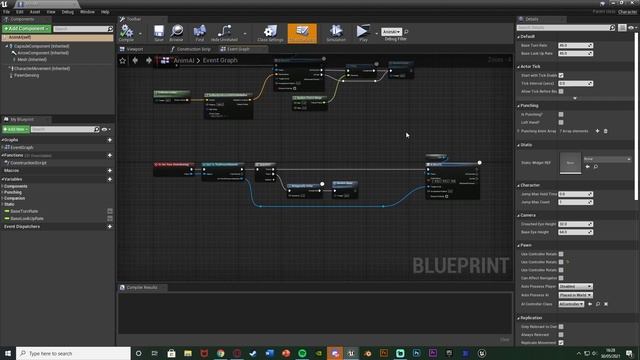640x360 pixels.
Task: Click plus icon next to Graphs
Action: [x=109, y=140]
